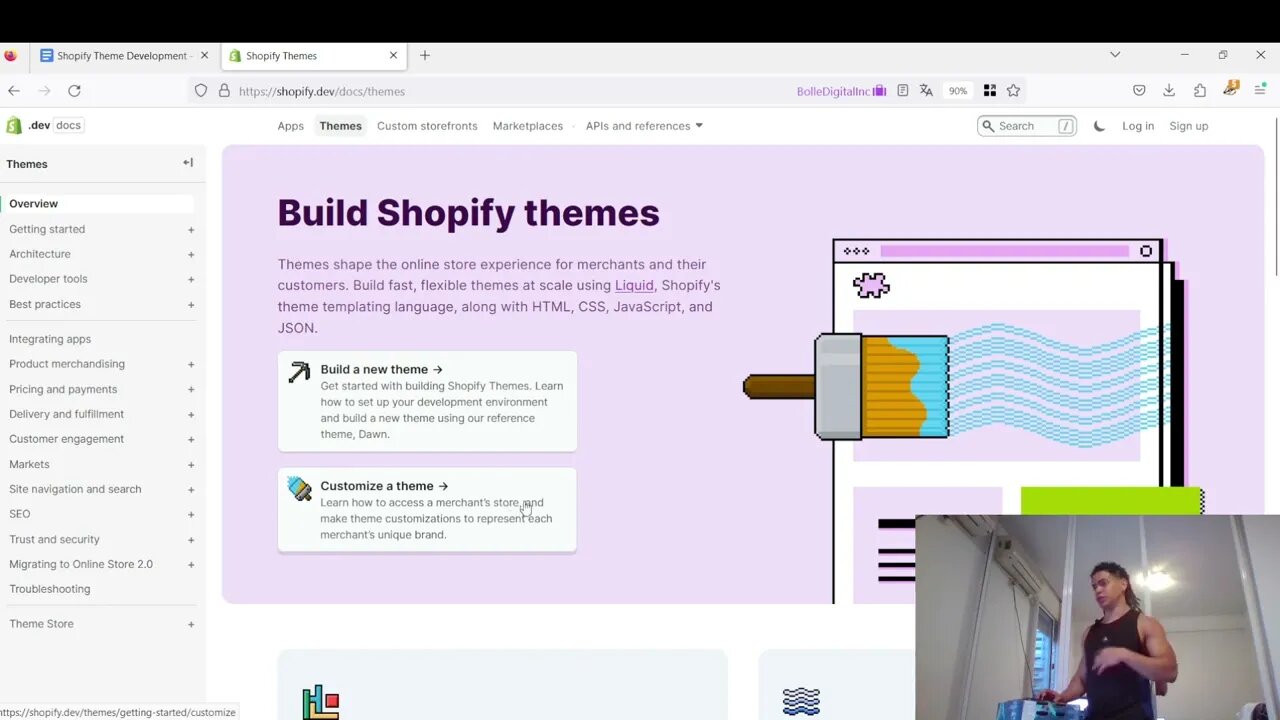The width and height of the screenshot is (1280, 720).
Task: Open Custom storefronts navigation item
Action: tap(427, 126)
